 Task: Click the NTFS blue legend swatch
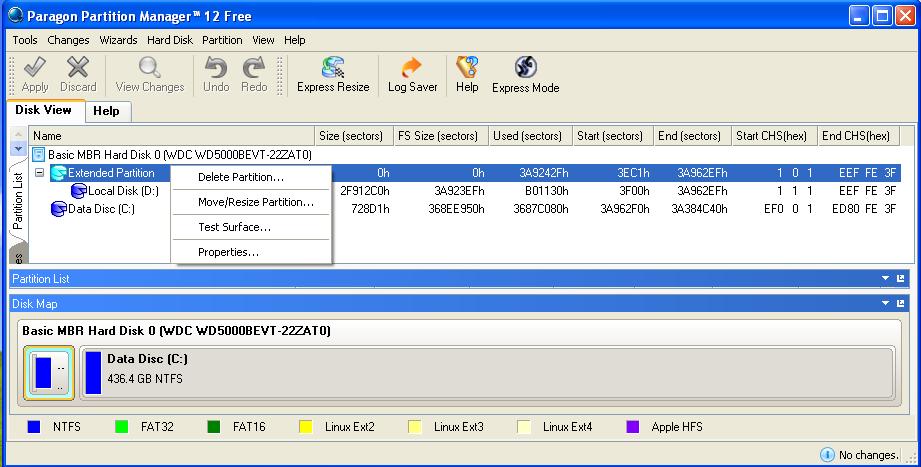(33, 427)
